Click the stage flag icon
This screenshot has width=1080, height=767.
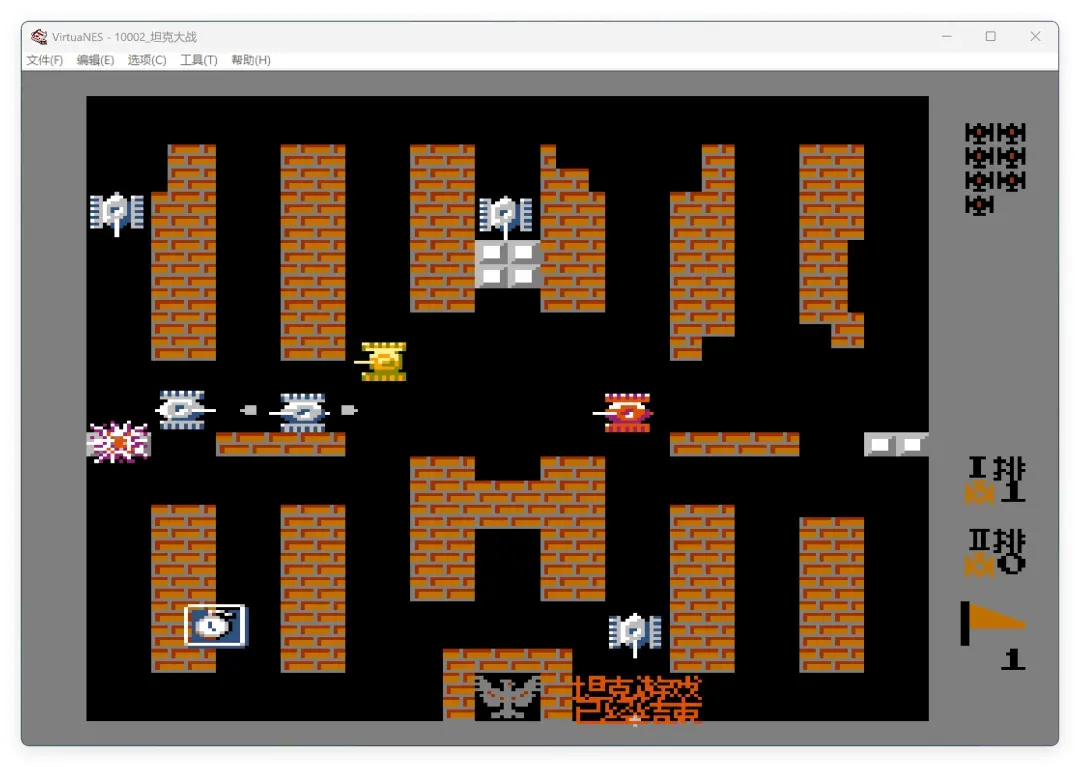[993, 623]
